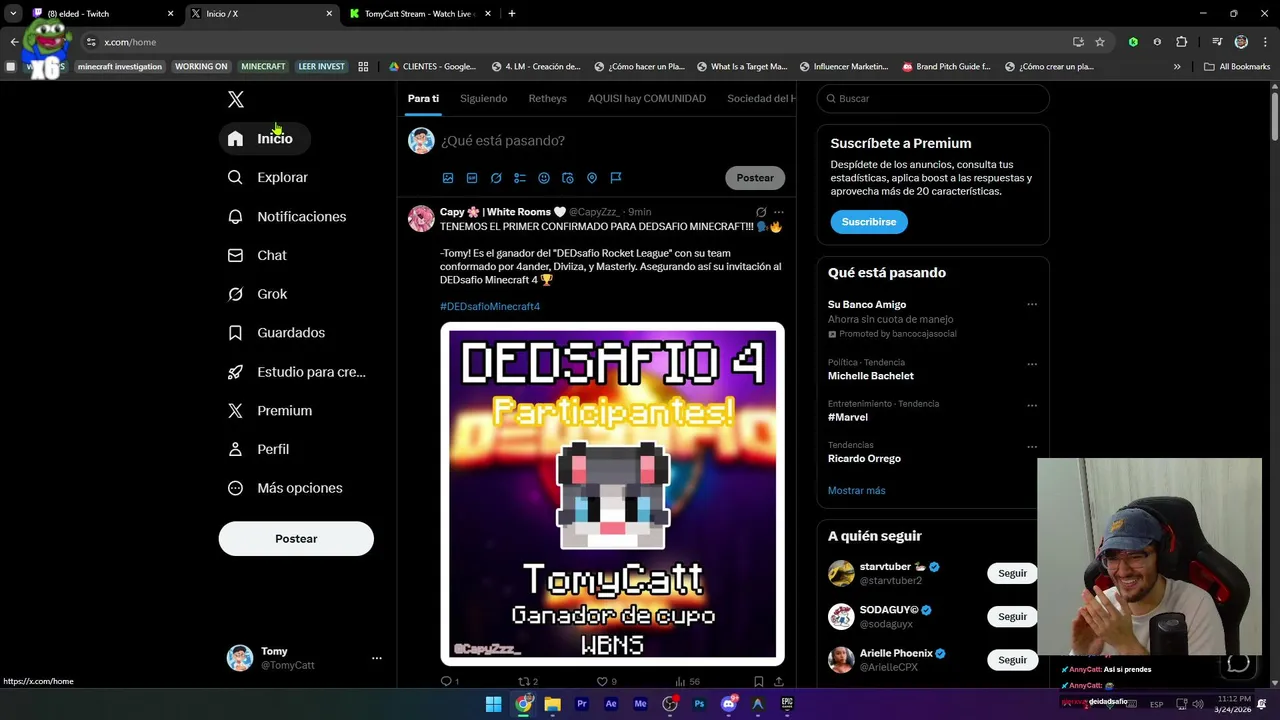
Task: Open #DEDsafioMinecraft4 hashtag link
Action: 490,306
